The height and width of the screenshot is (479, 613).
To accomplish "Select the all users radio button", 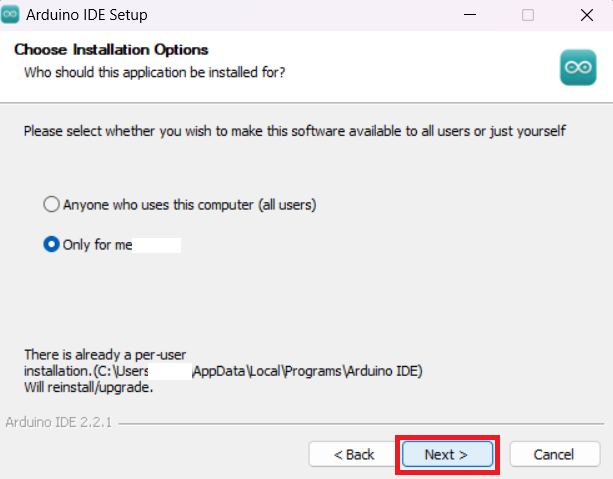I will pos(52,204).
